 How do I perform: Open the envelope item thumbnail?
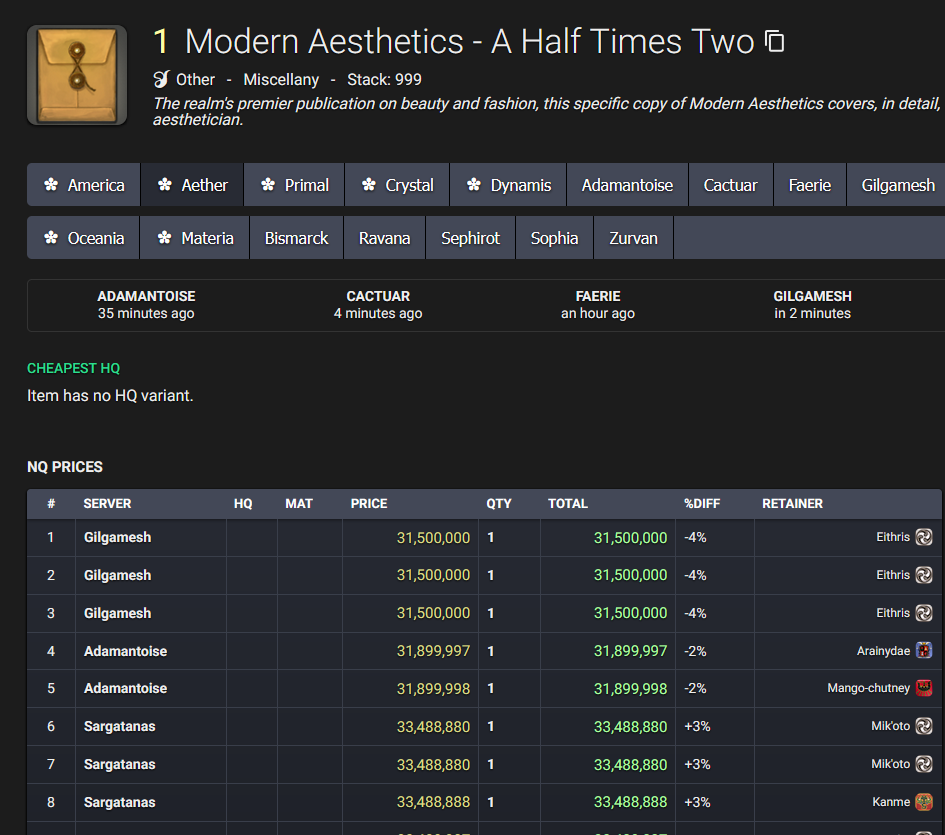click(77, 75)
